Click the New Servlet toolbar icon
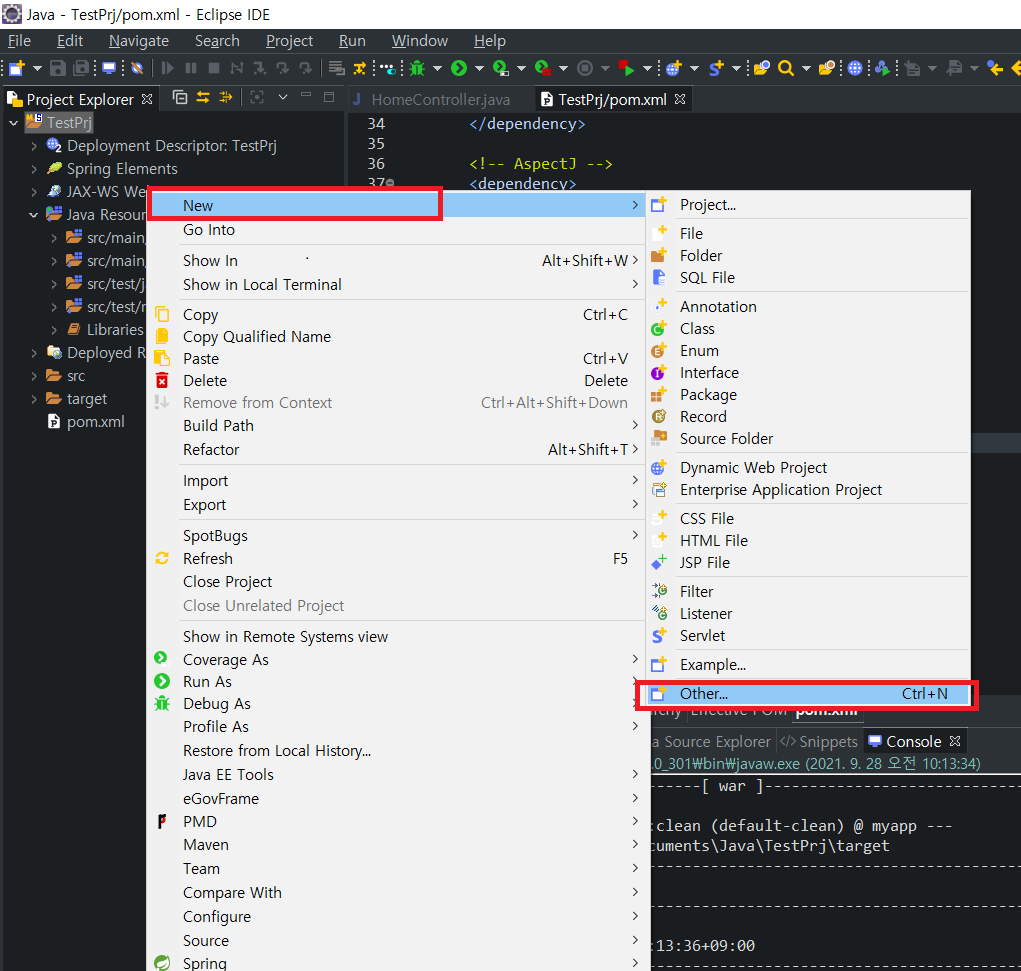The image size is (1021, 971). (x=716, y=68)
